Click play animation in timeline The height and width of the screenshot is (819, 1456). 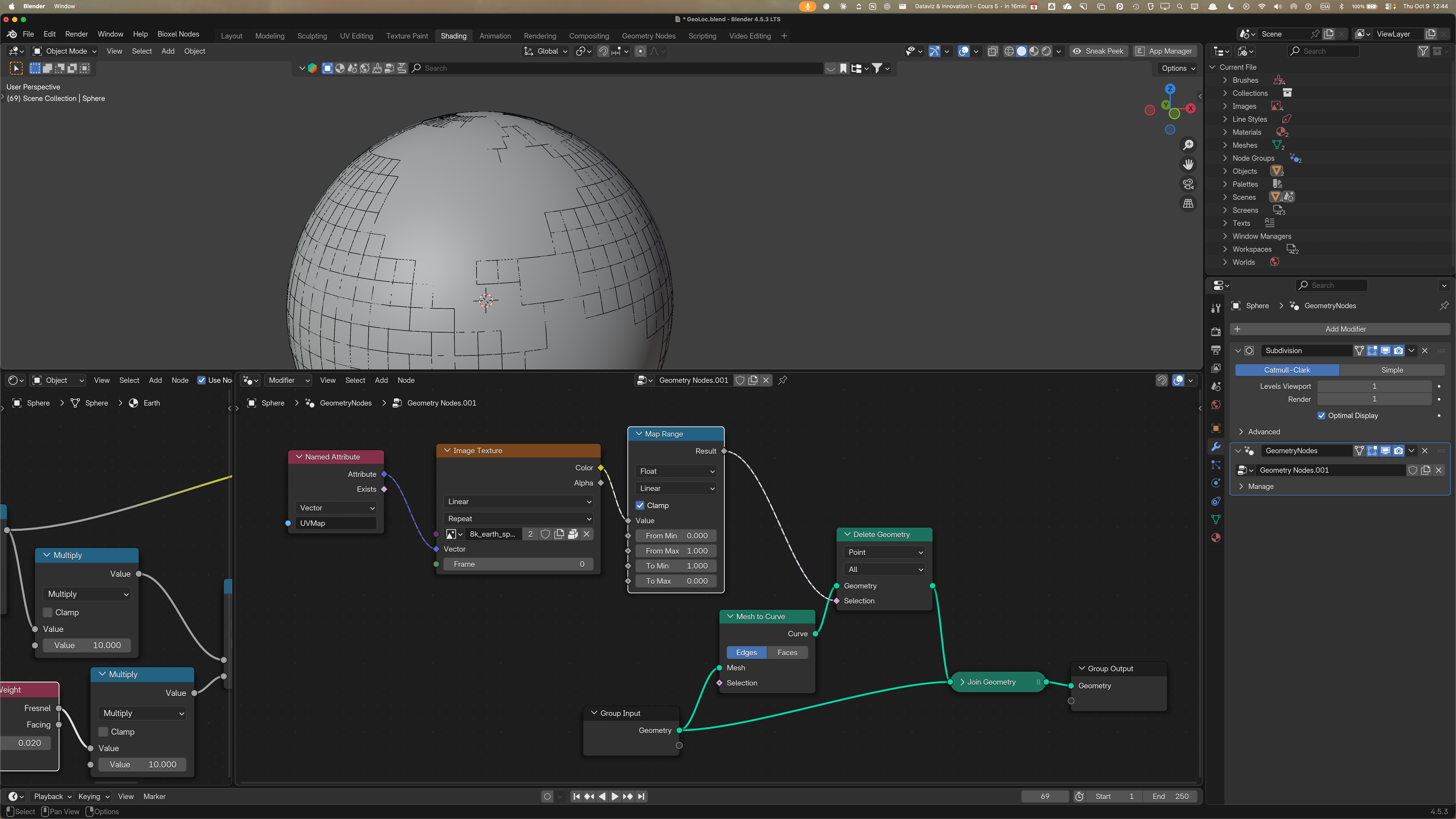click(x=615, y=796)
